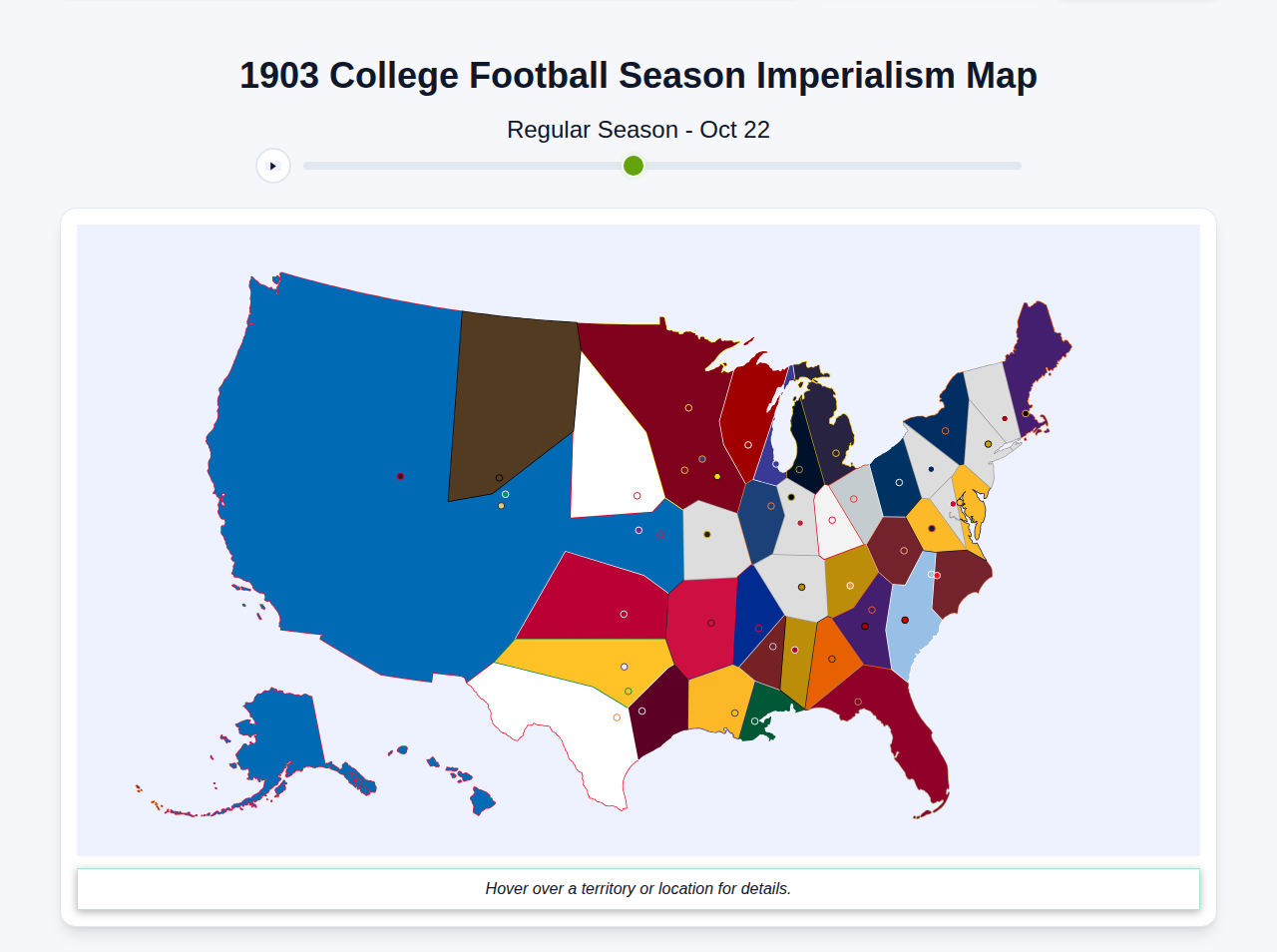1277x952 pixels.
Task: Click the gold team dot in Maryland region
Action: [961, 502]
